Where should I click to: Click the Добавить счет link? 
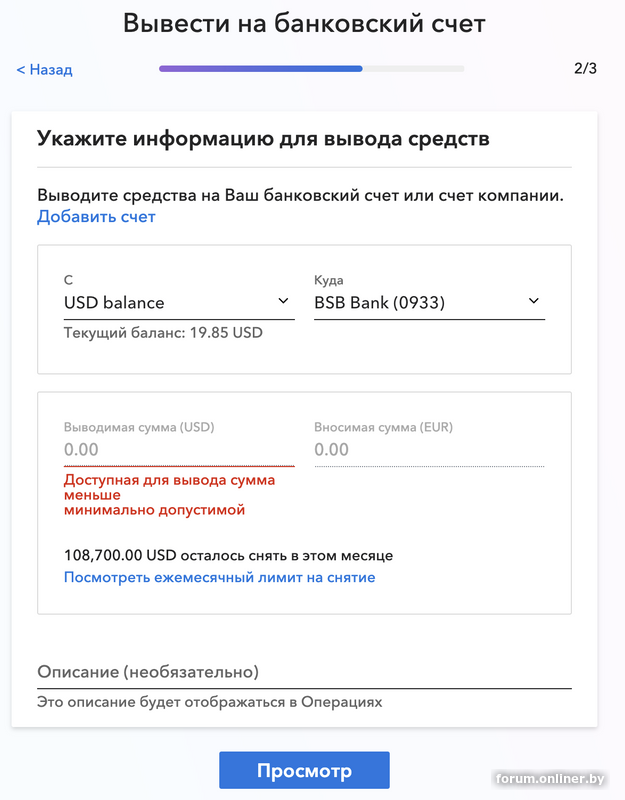point(96,217)
